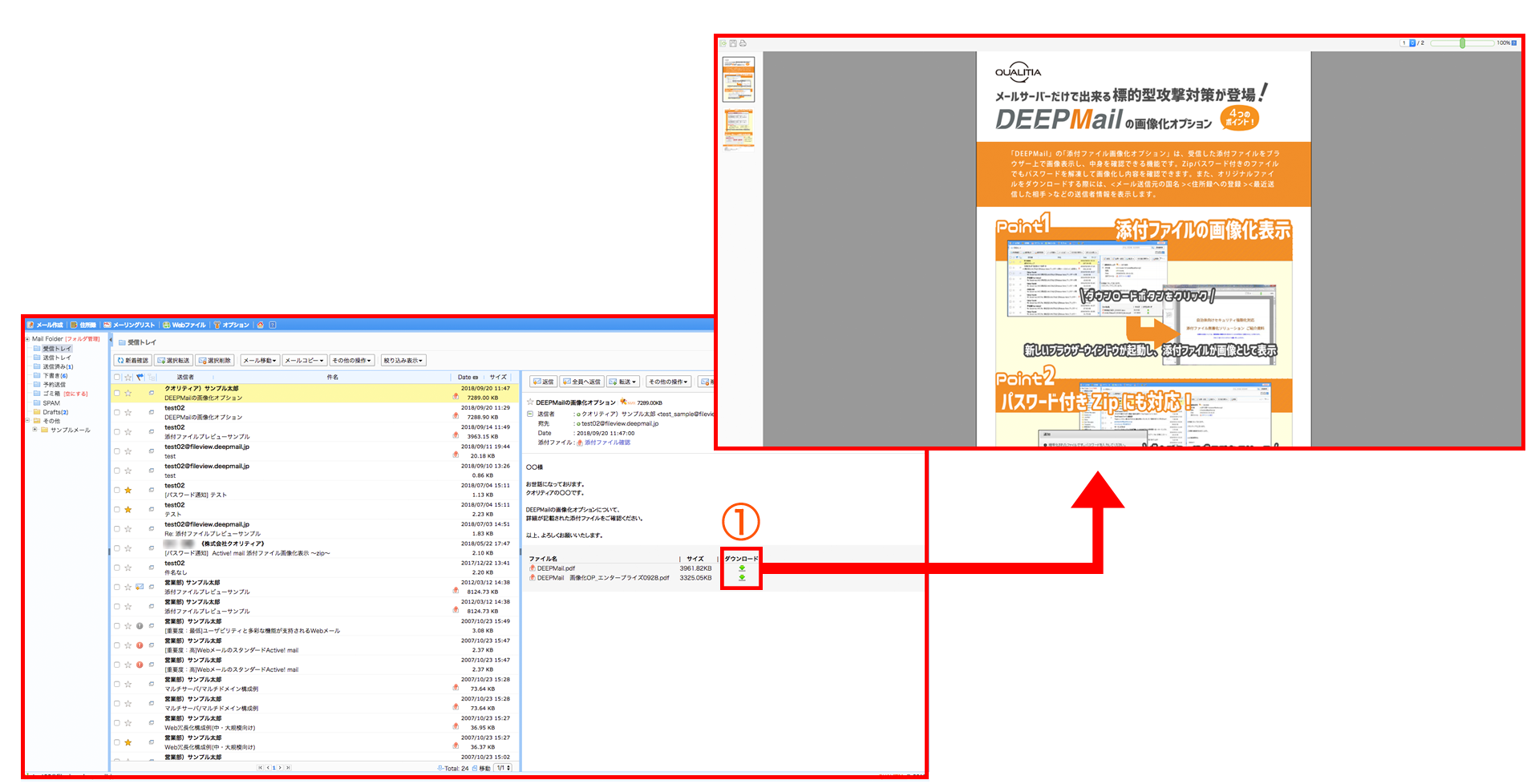Viewport: 1535px width, 784px height.
Task: Select page 2 thumbnail in the PDF sidebar
Action: click(738, 128)
